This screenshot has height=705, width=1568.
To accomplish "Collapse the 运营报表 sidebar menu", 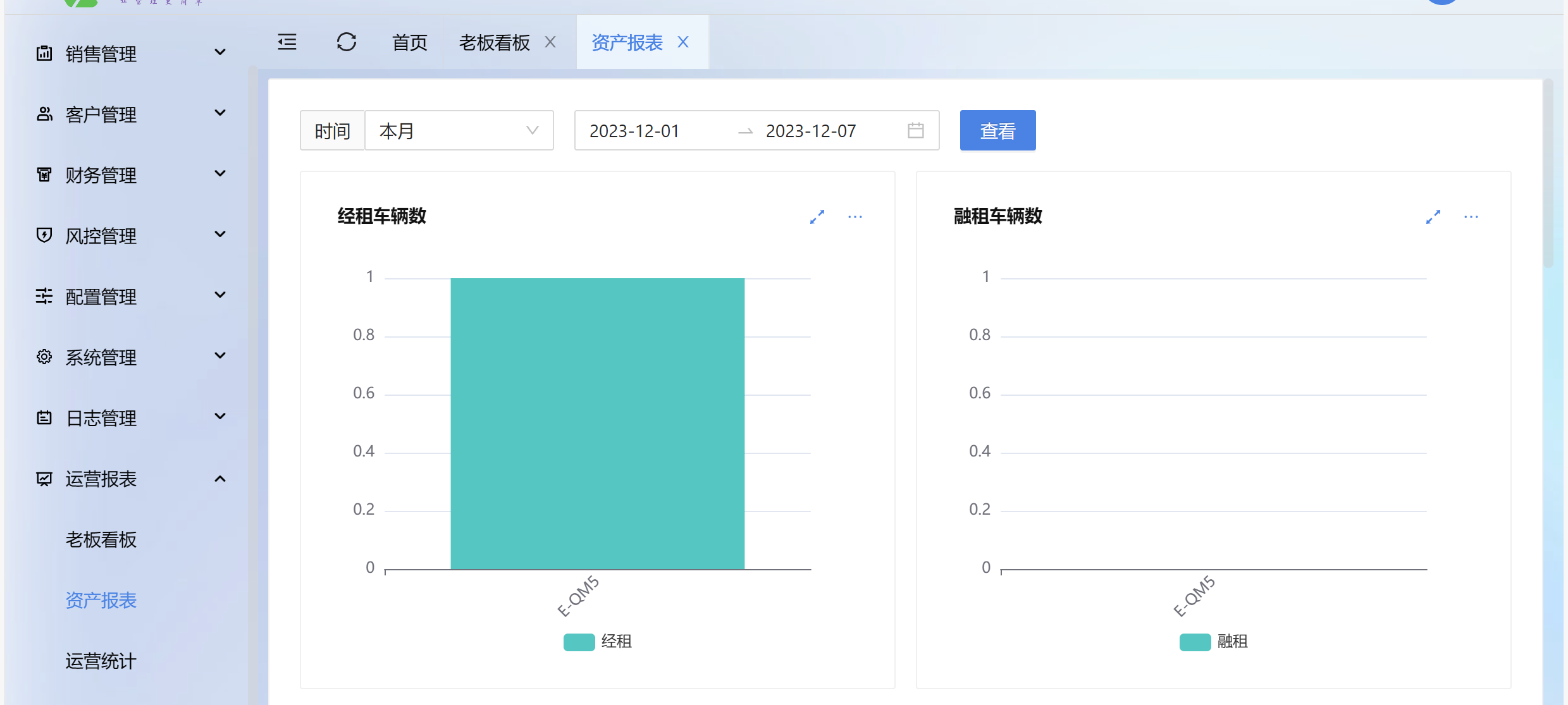I will [x=131, y=479].
